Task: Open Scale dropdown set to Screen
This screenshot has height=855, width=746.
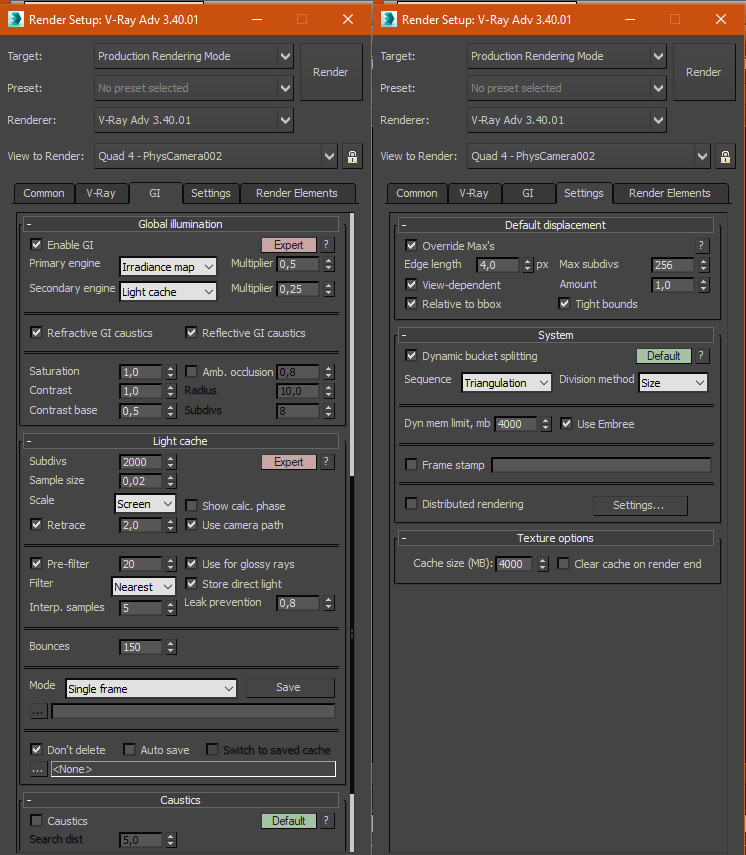Action: point(145,504)
